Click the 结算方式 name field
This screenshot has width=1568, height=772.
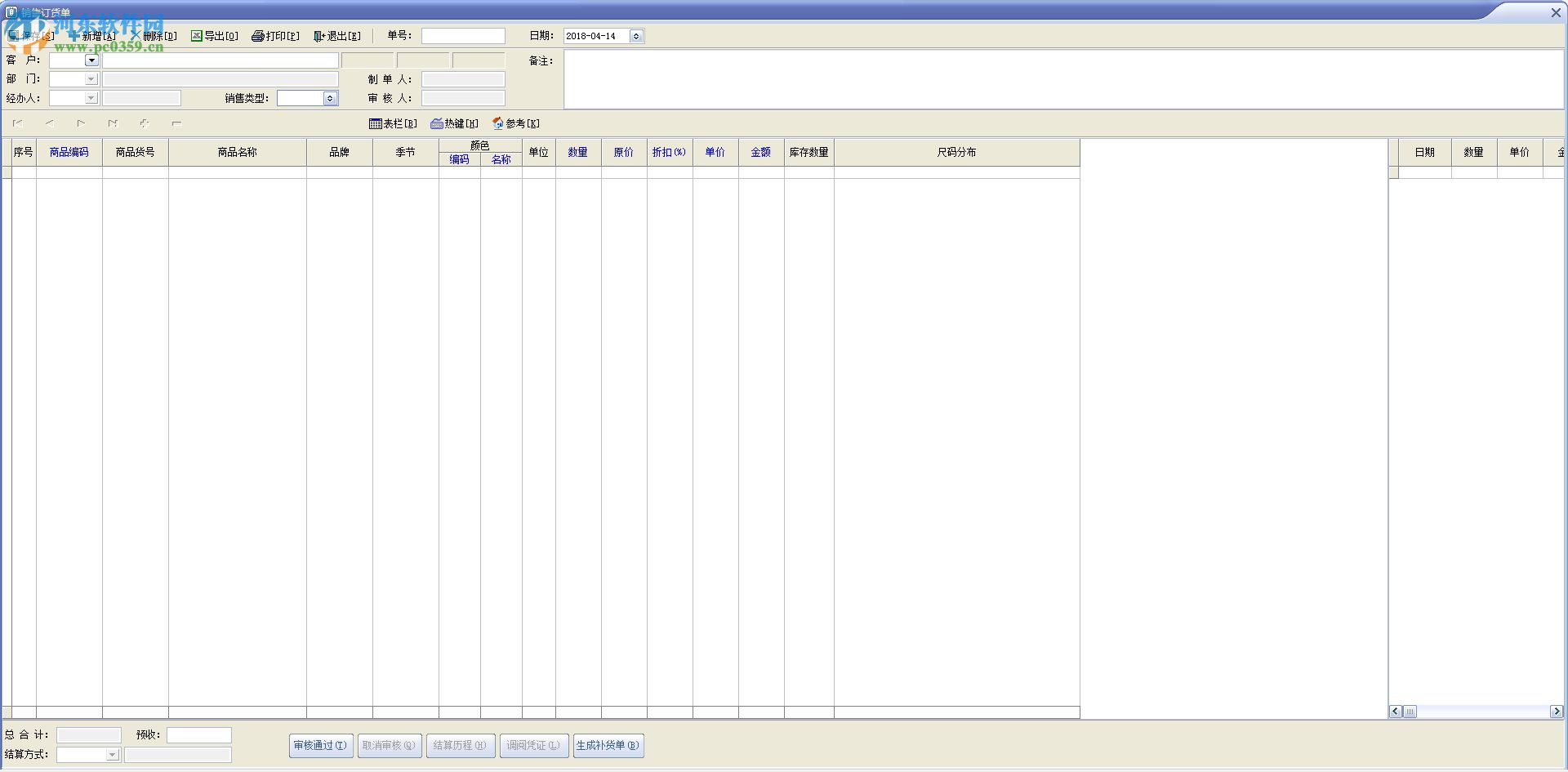coord(178,755)
